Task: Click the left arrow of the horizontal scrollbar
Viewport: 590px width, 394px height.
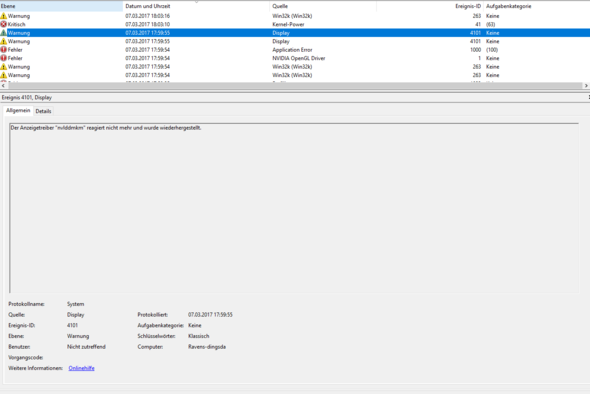Action: pos(3,86)
